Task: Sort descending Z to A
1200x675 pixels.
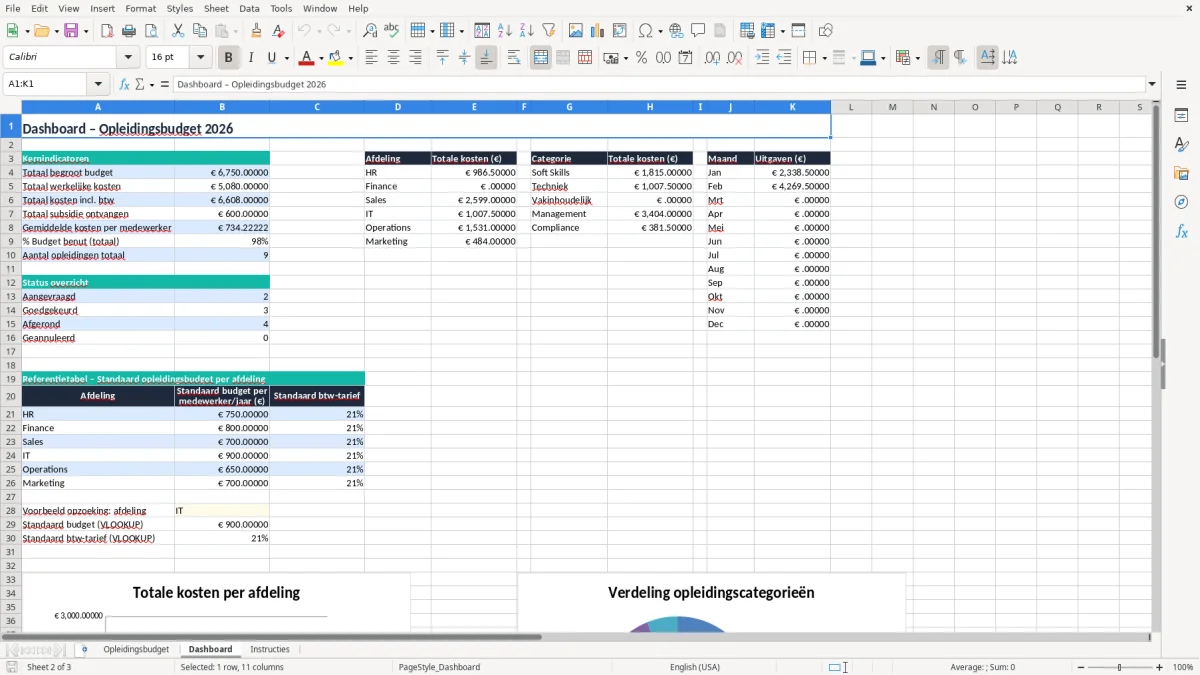Action: [527, 31]
